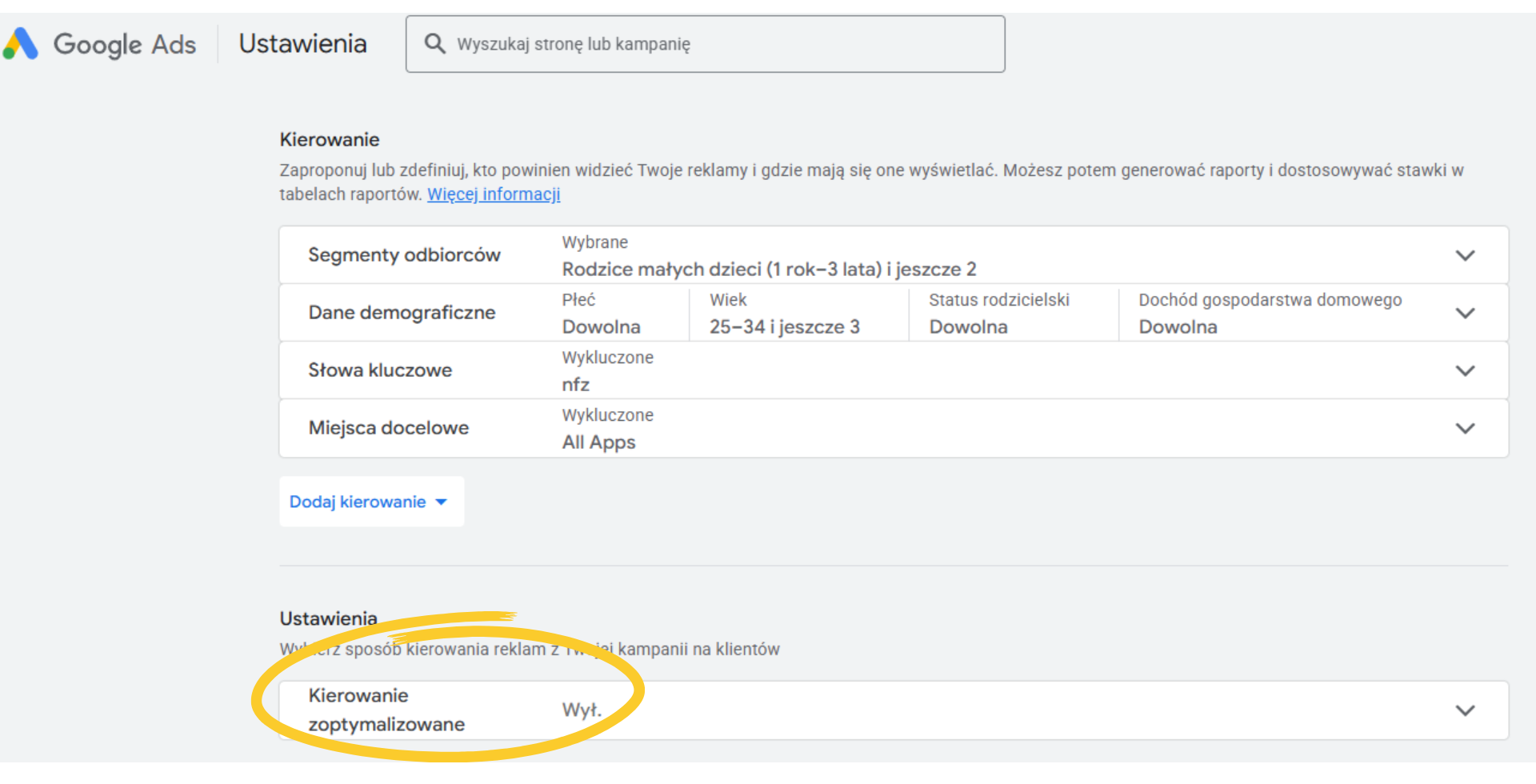Click the Google Ads logo icon

(22, 44)
